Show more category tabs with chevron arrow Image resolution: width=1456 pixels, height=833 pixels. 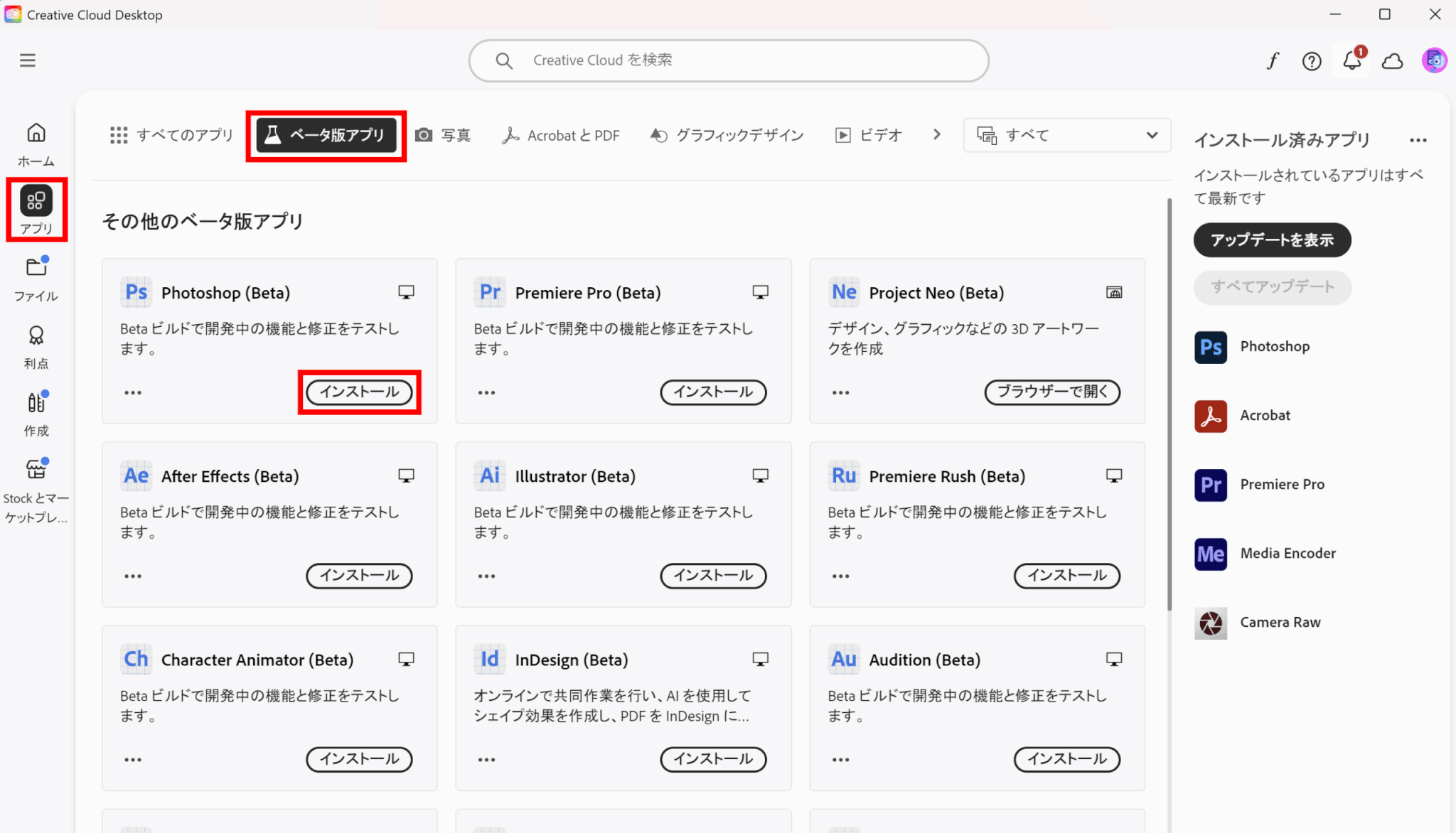937,134
